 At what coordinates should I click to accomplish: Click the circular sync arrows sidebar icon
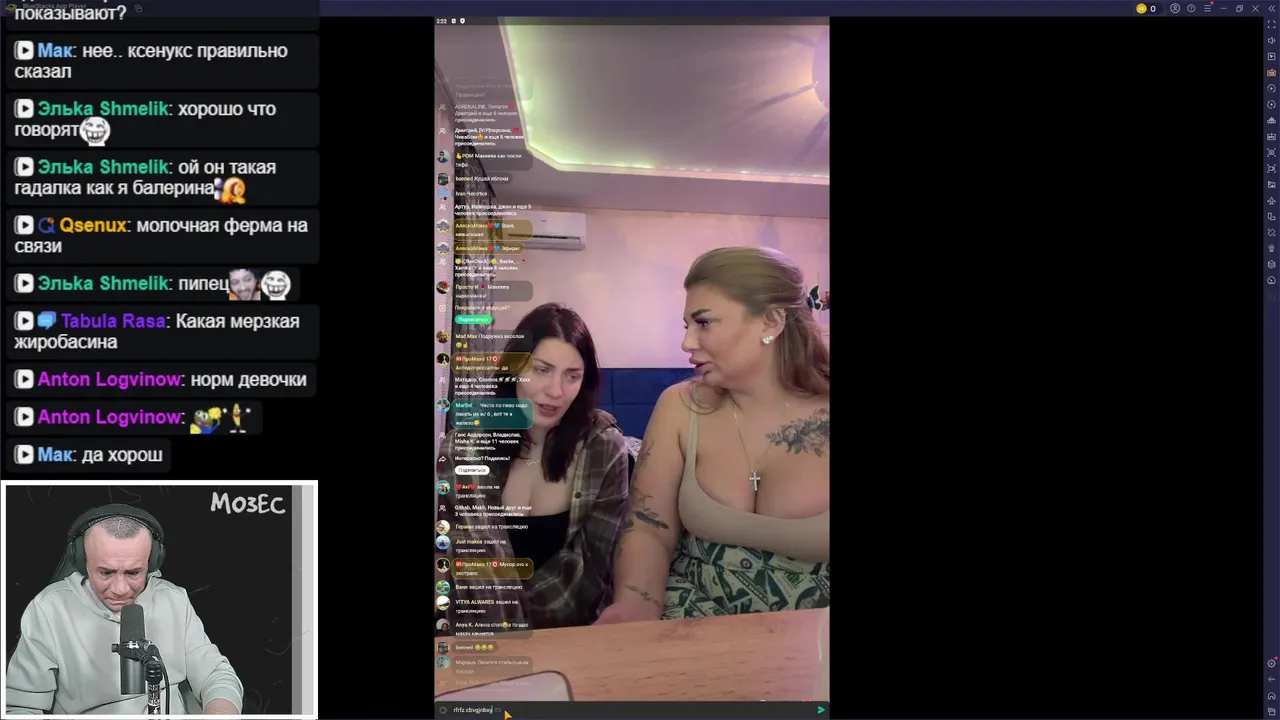coord(1272,105)
